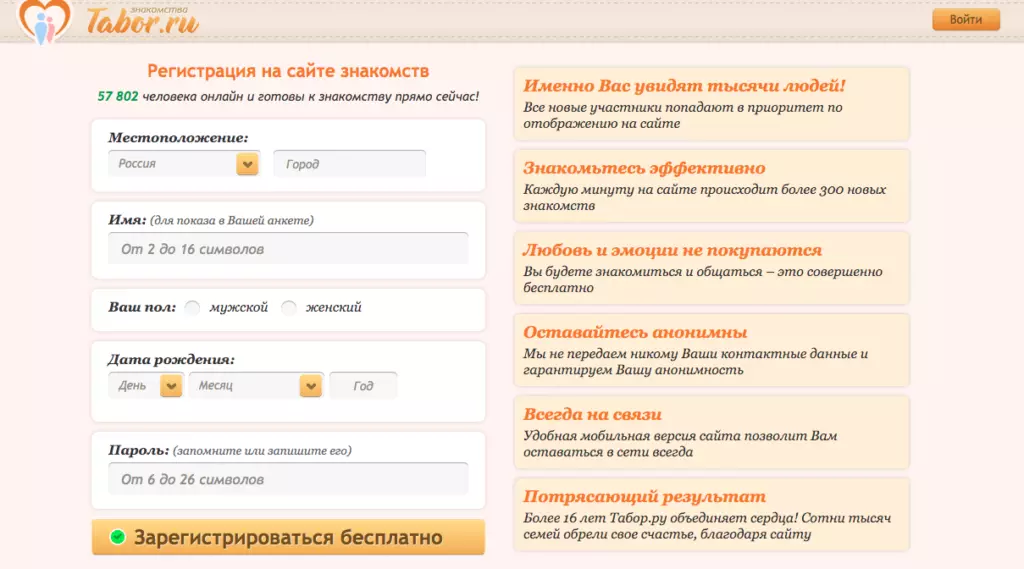The image size is (1024, 569).
Task: Click the arrow on the День dropdown
Action: point(171,386)
